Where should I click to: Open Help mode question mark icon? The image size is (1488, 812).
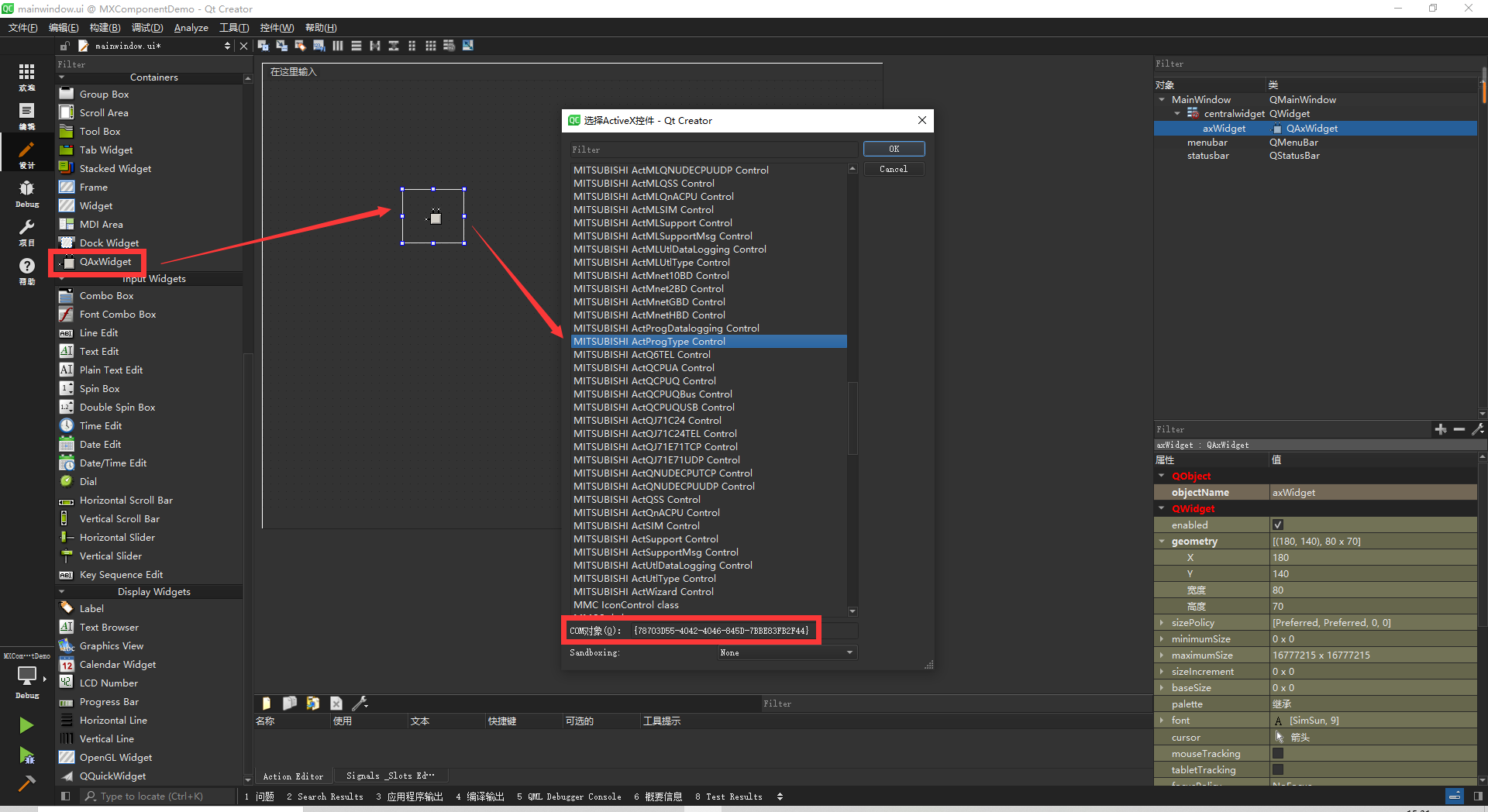26,266
